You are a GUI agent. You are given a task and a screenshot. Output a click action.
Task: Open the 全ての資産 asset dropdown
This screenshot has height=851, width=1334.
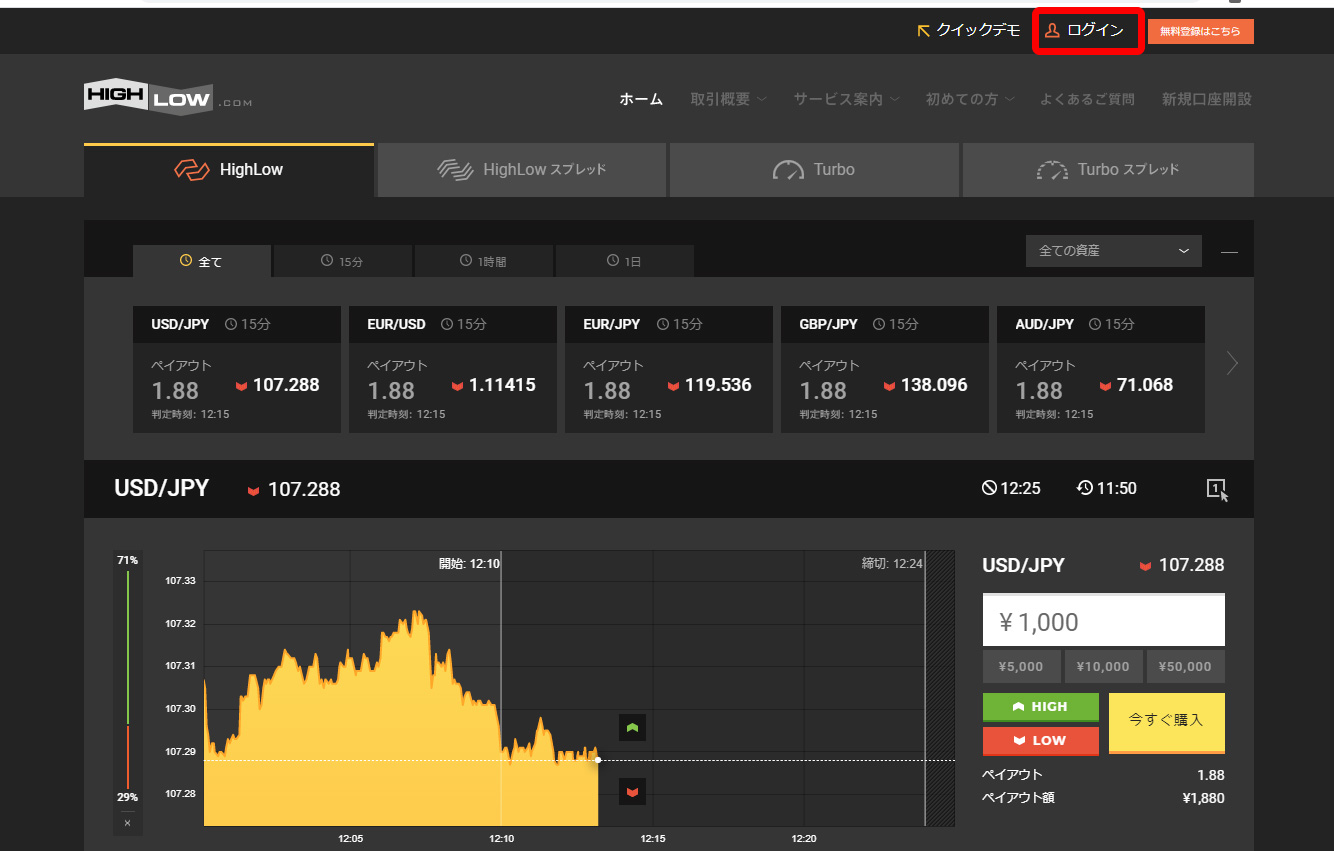tap(1113, 251)
